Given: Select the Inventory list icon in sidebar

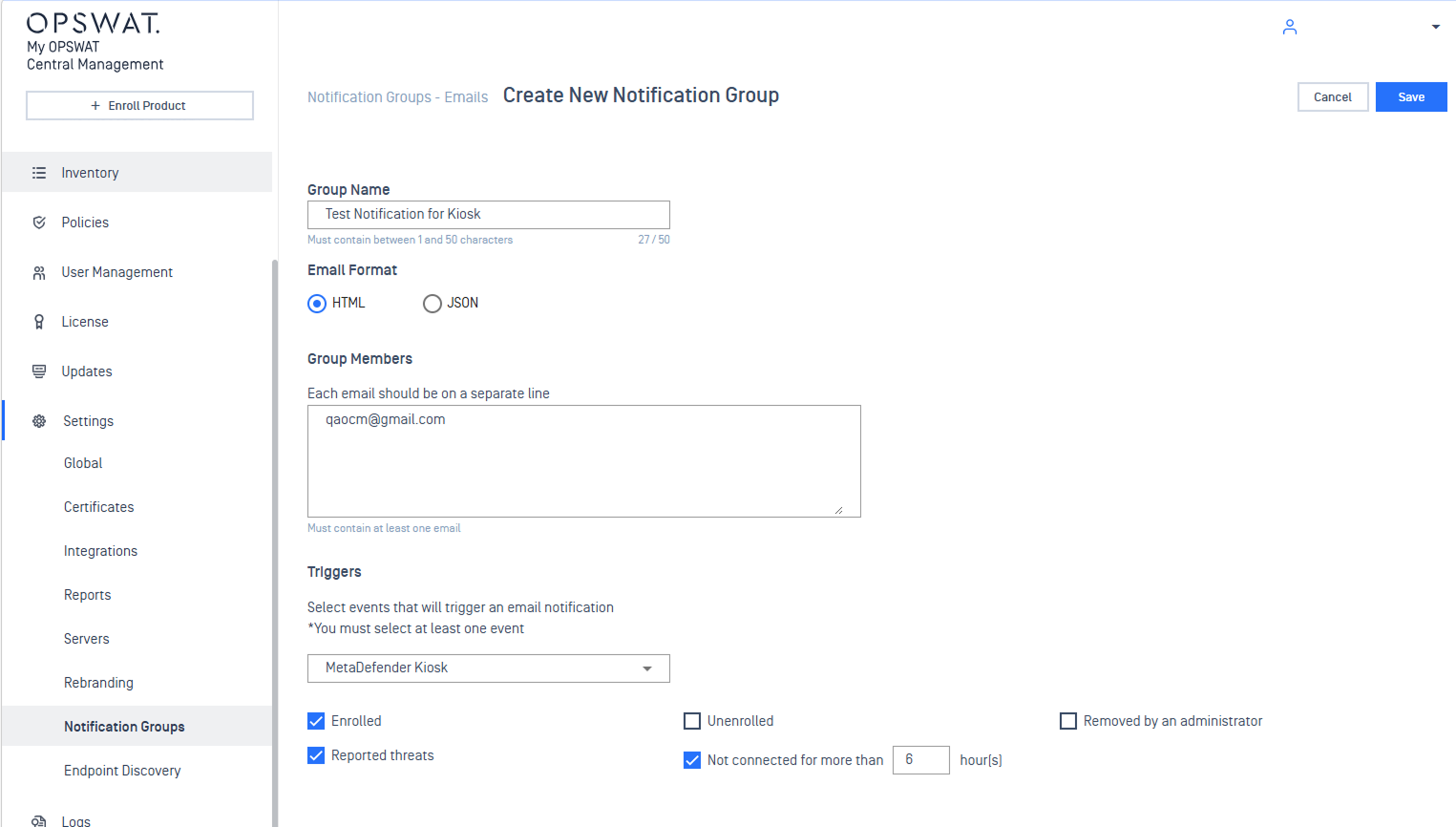Looking at the screenshot, I should pyautogui.click(x=38, y=173).
